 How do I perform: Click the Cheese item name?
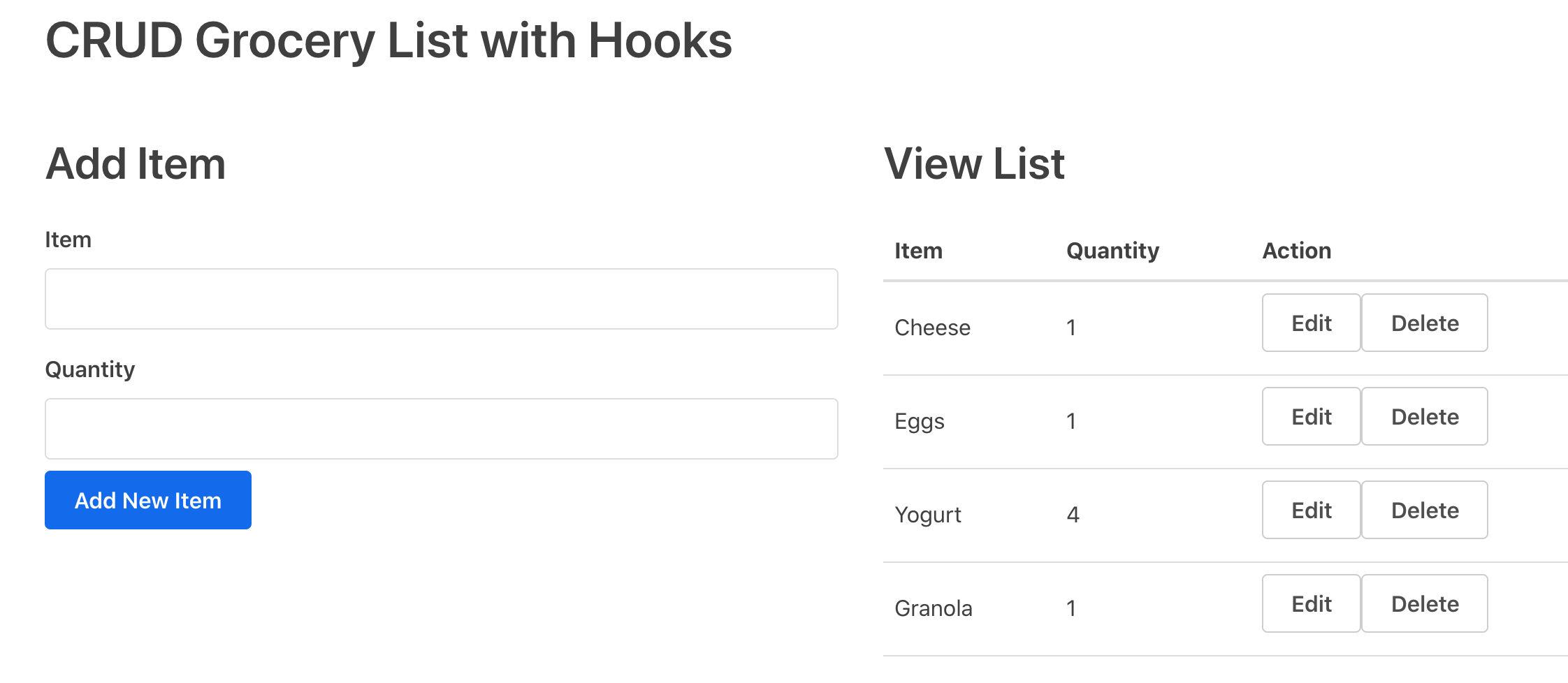click(933, 327)
